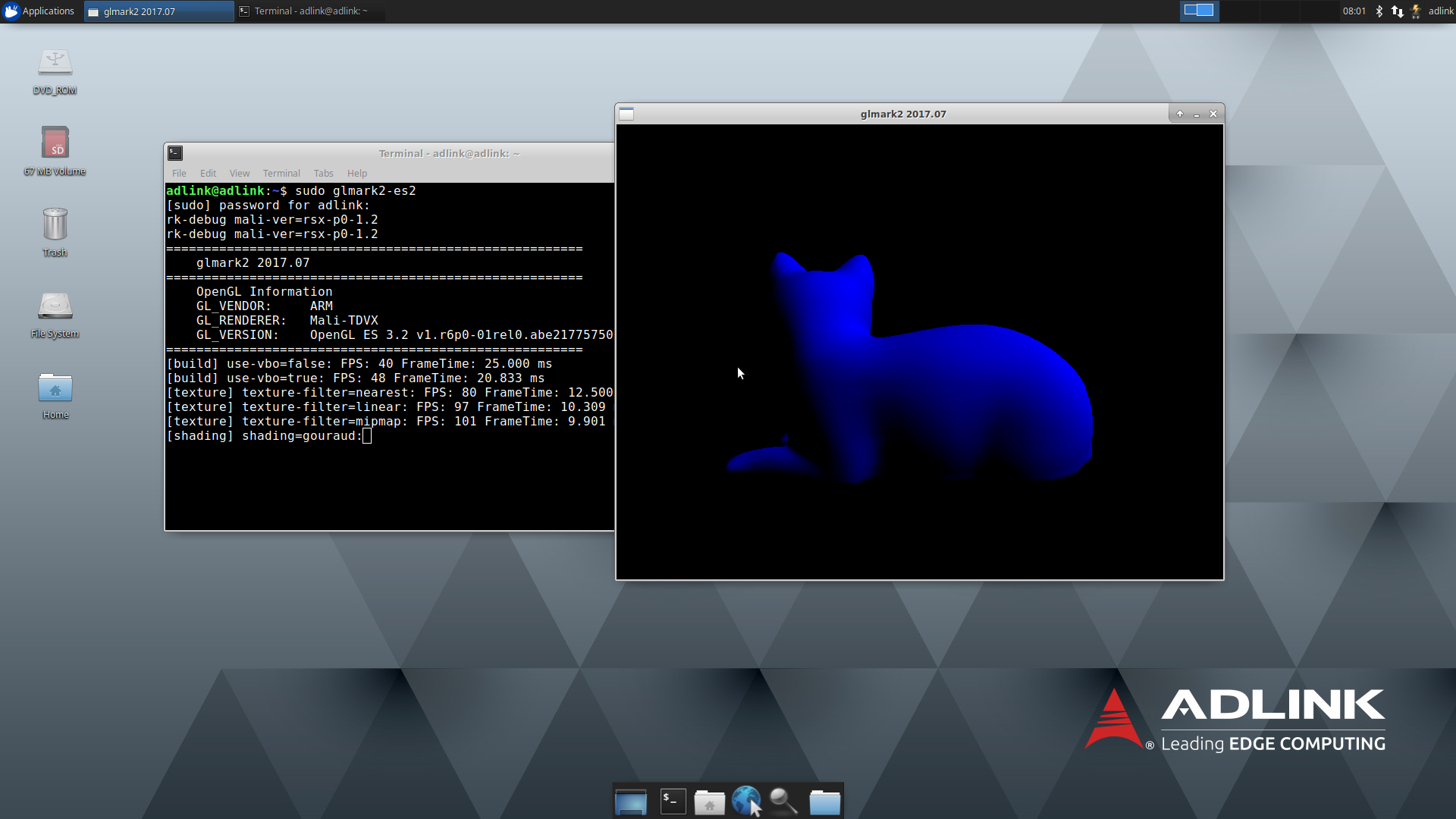Image resolution: width=1456 pixels, height=819 pixels.
Task: Switch to glmark2 2017.07 taskbar button
Action: [x=159, y=11]
